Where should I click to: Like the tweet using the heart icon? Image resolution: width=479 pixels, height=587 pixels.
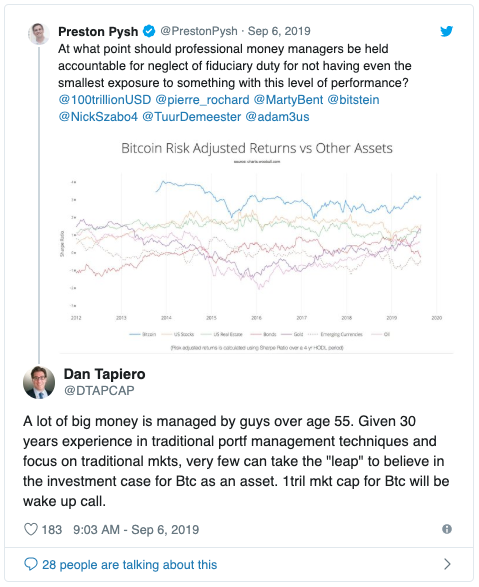pos(31,529)
